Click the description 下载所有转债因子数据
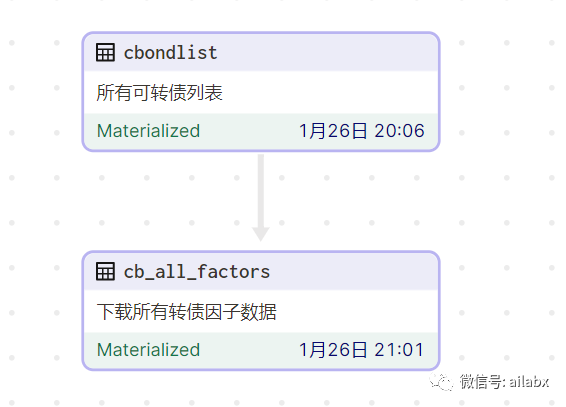Screen dimensions: 566x407 pyautogui.click(x=187, y=312)
